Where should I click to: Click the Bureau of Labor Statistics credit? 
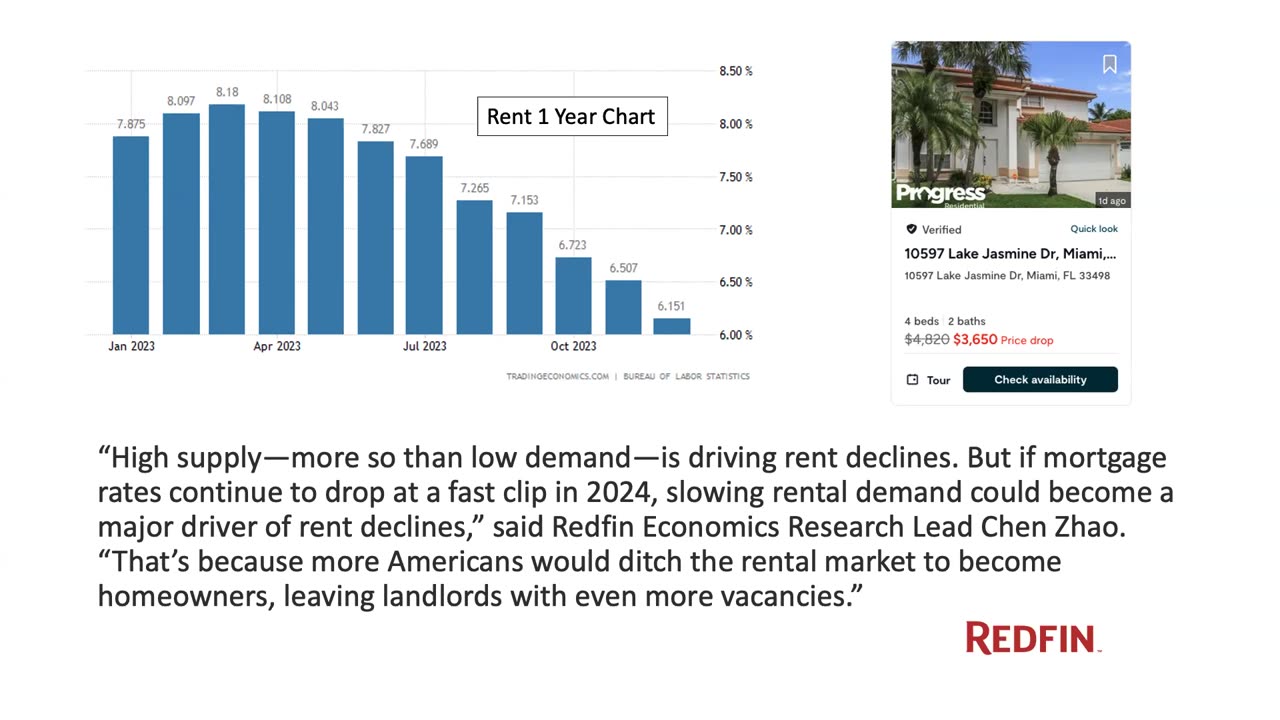point(686,377)
